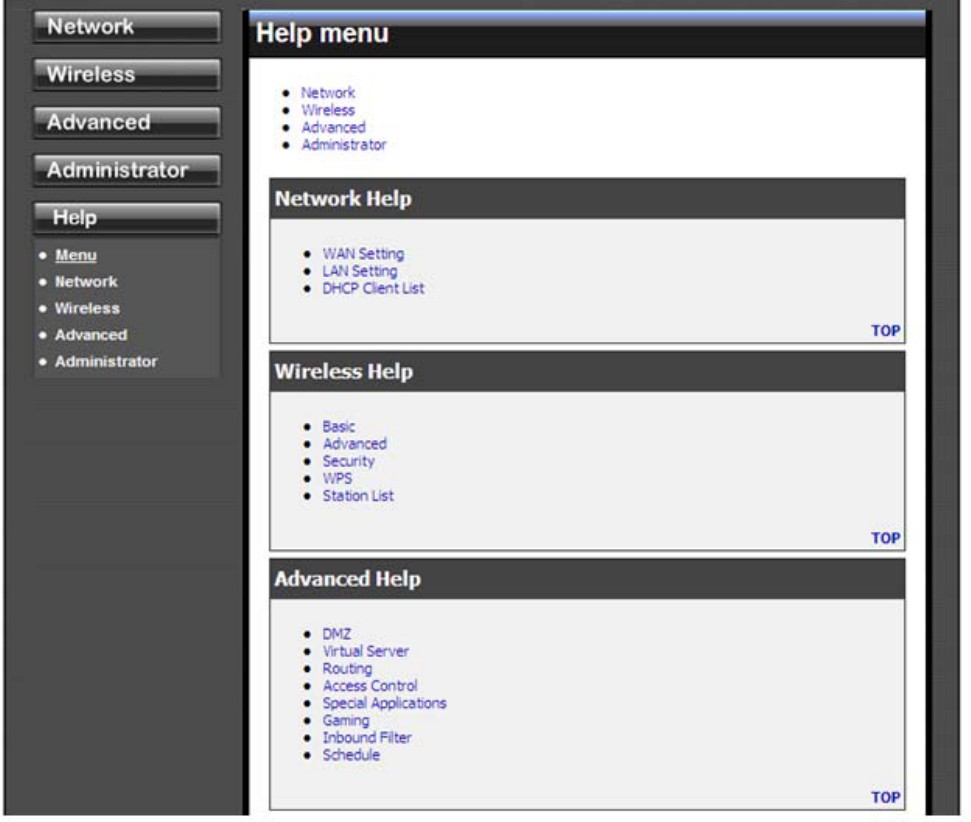Click the Advanced Help section heading
This screenshot has width=971, height=822.
(x=347, y=579)
